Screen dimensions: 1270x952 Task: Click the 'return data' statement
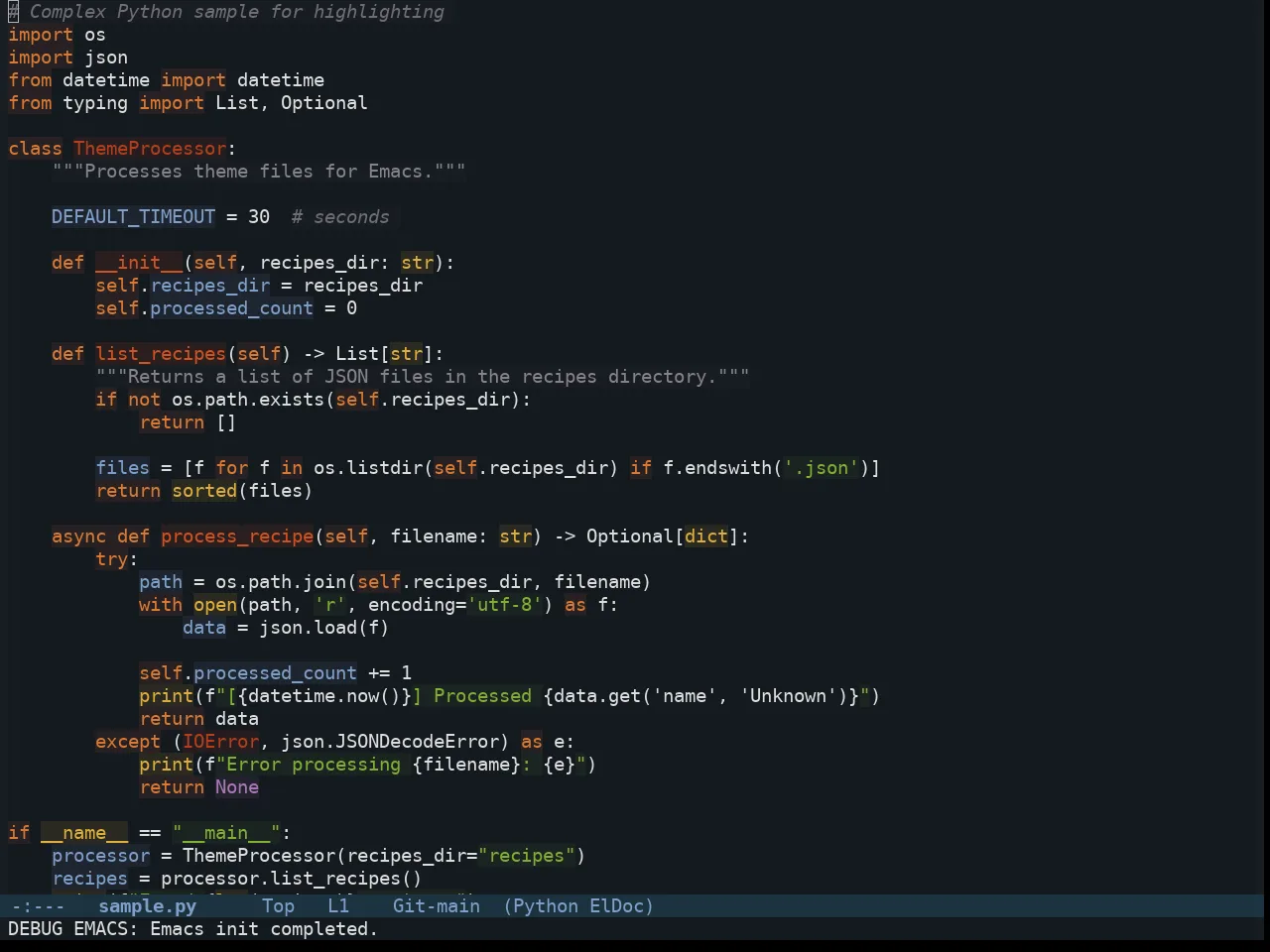tap(198, 719)
